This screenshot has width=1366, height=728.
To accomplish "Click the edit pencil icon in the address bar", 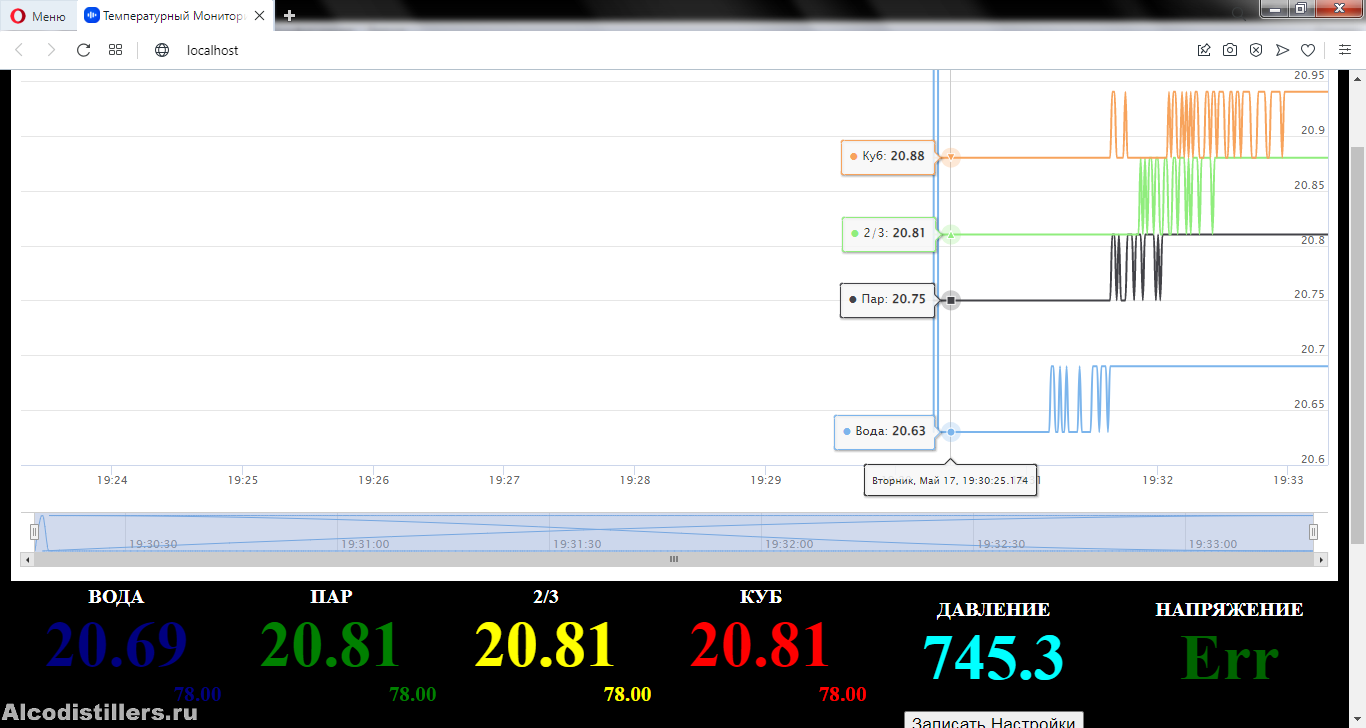I will [x=1204, y=50].
